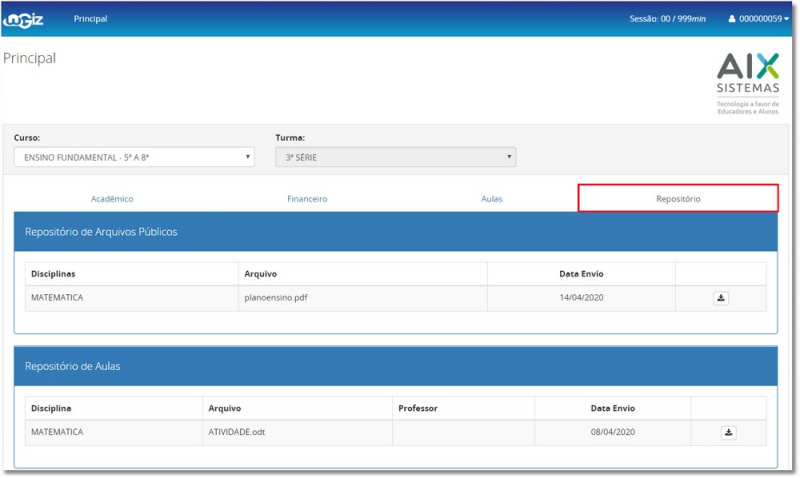Click the Repositório de Arquivos Públicos header
This screenshot has height=478, width=800.
395,232
